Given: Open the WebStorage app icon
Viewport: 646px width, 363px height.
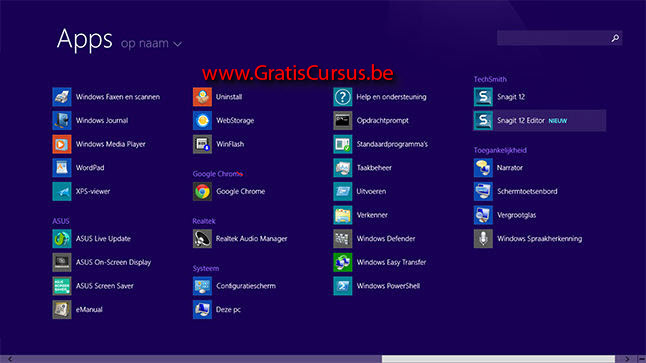Looking at the screenshot, I should (x=202, y=121).
